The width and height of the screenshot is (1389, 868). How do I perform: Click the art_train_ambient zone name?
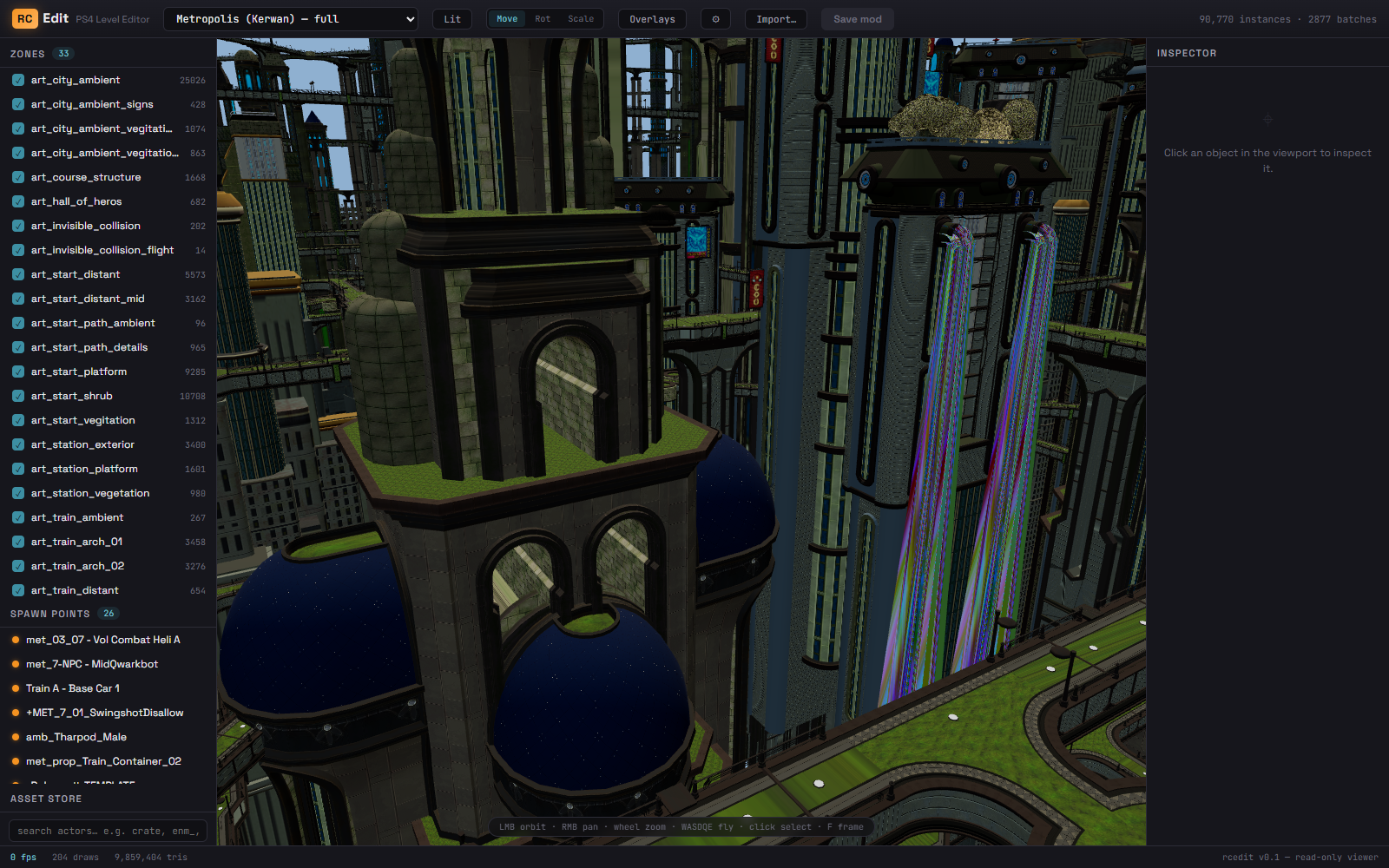(x=77, y=517)
